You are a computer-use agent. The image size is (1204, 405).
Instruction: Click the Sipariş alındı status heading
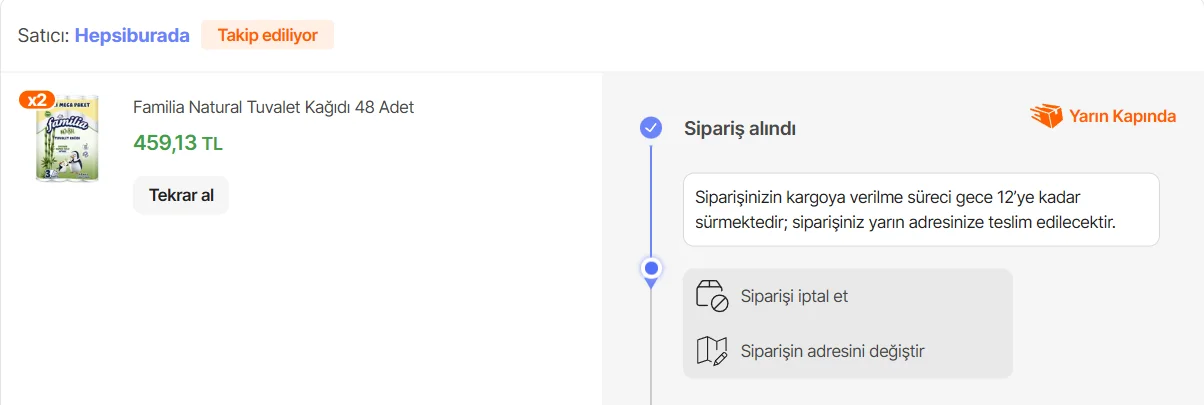tap(739, 128)
